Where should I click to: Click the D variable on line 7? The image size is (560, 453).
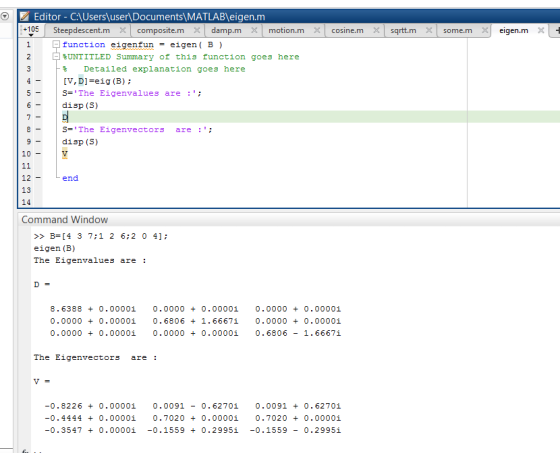[x=65, y=117]
